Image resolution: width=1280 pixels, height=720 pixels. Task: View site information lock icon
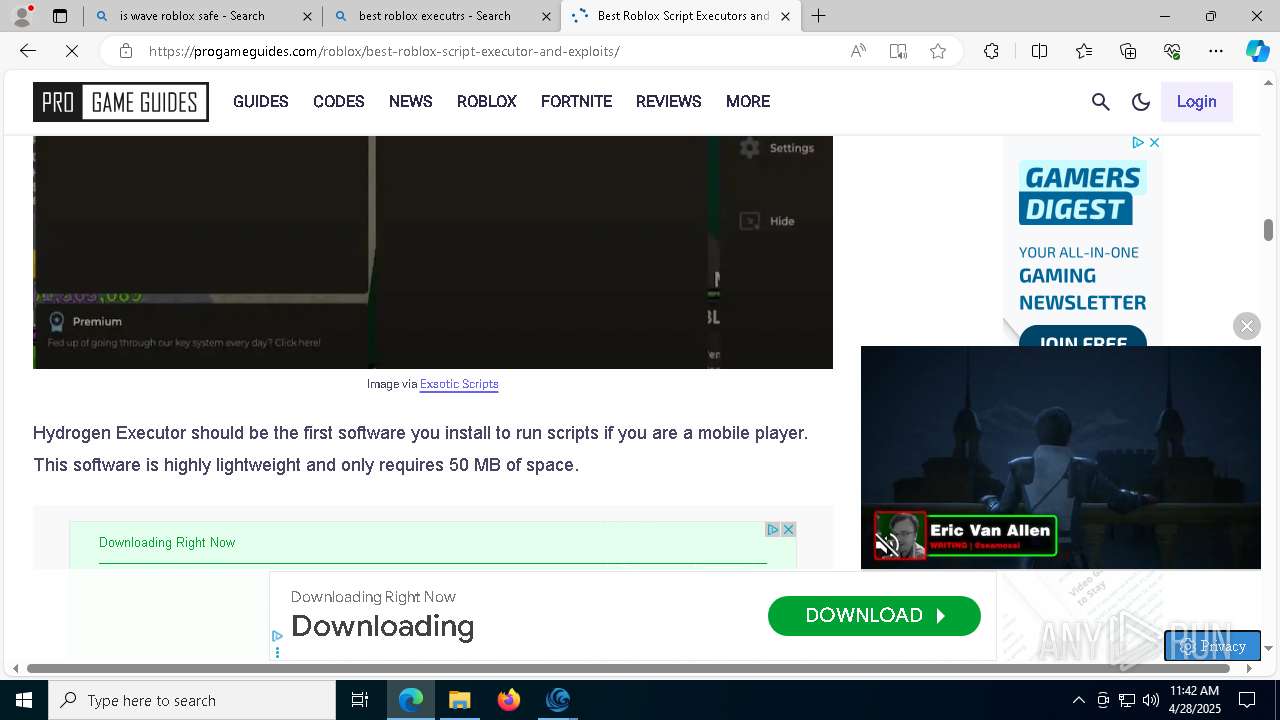[125, 51]
